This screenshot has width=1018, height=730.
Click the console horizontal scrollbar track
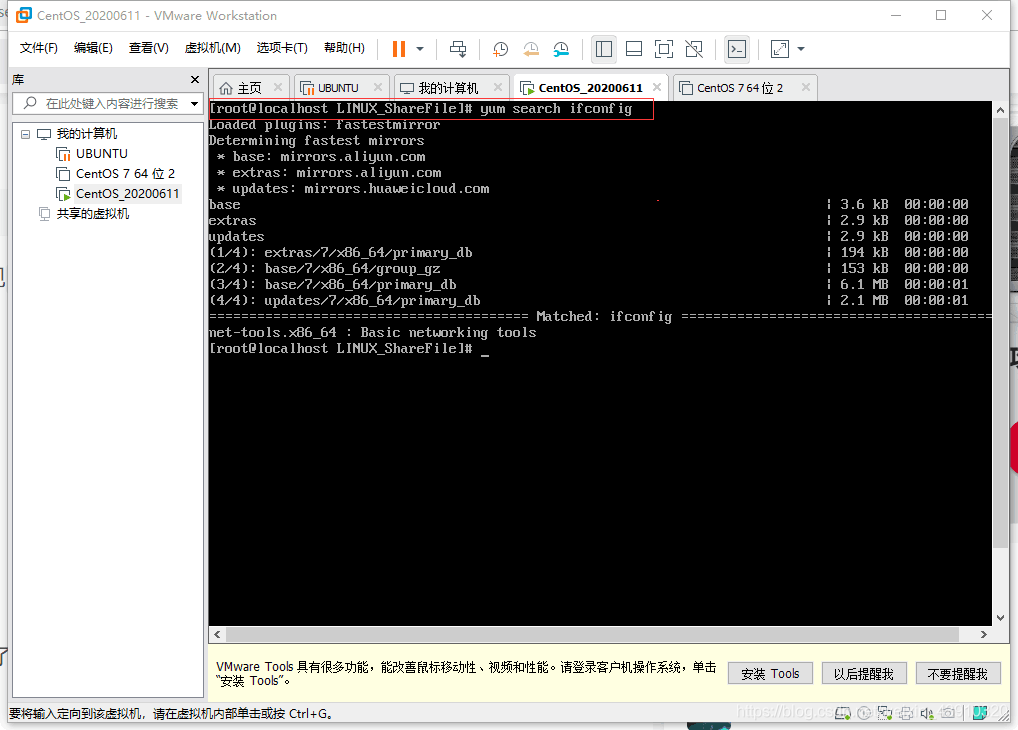(x=591, y=635)
